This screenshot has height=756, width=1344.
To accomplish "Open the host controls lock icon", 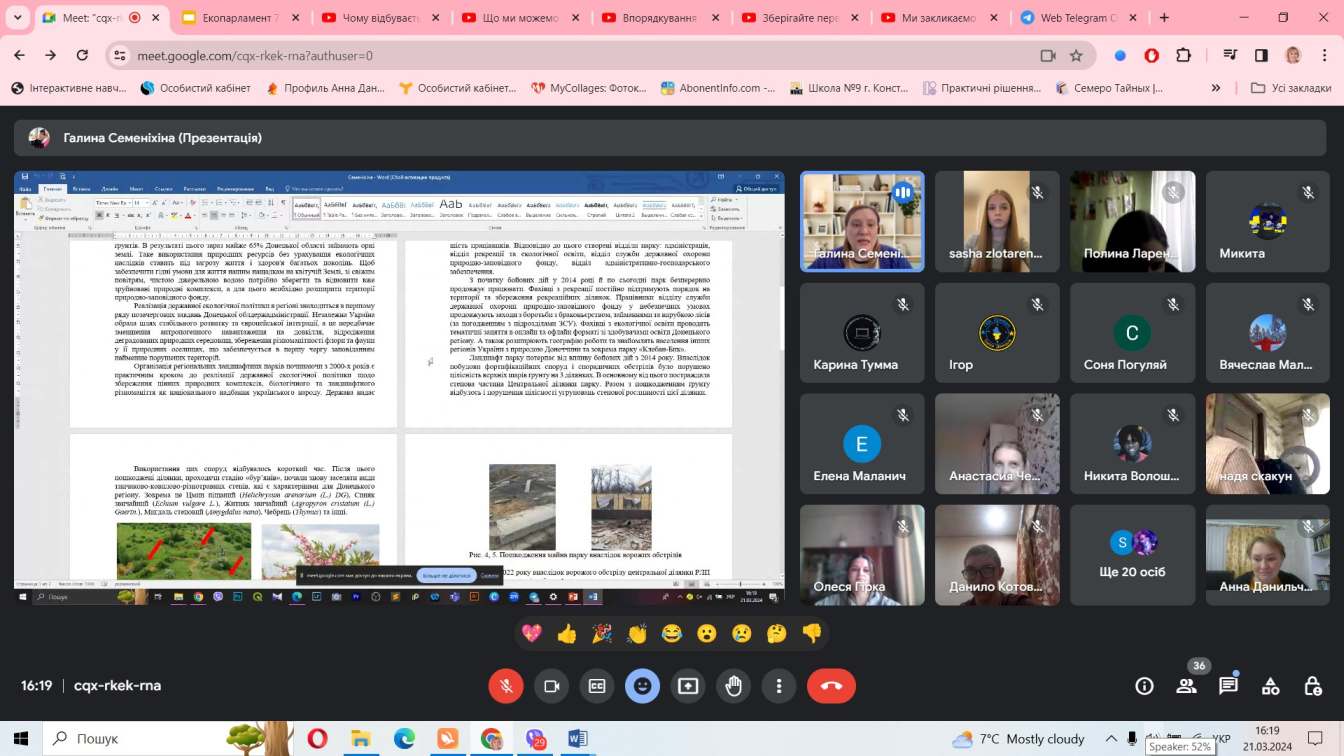I will [1314, 686].
